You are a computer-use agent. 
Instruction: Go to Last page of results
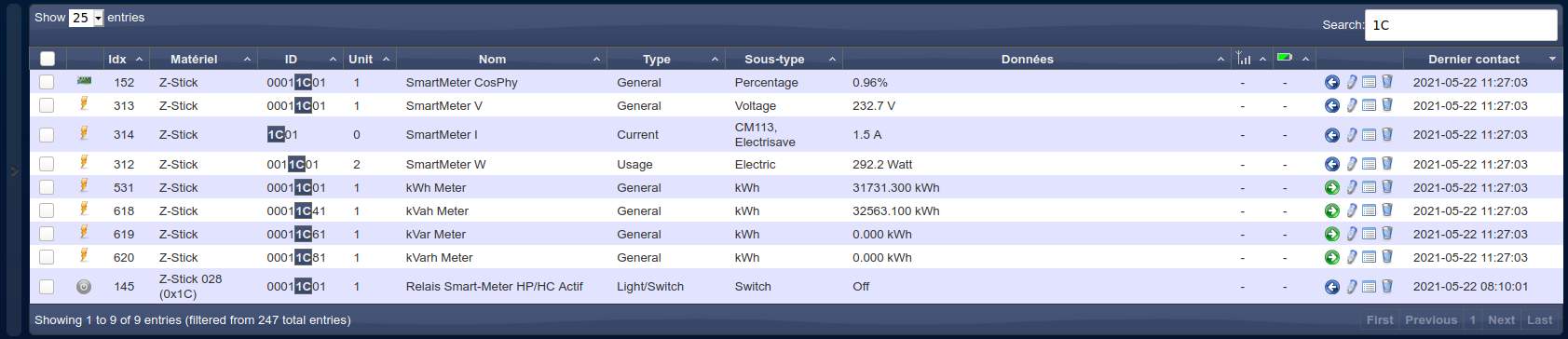tap(1540, 319)
